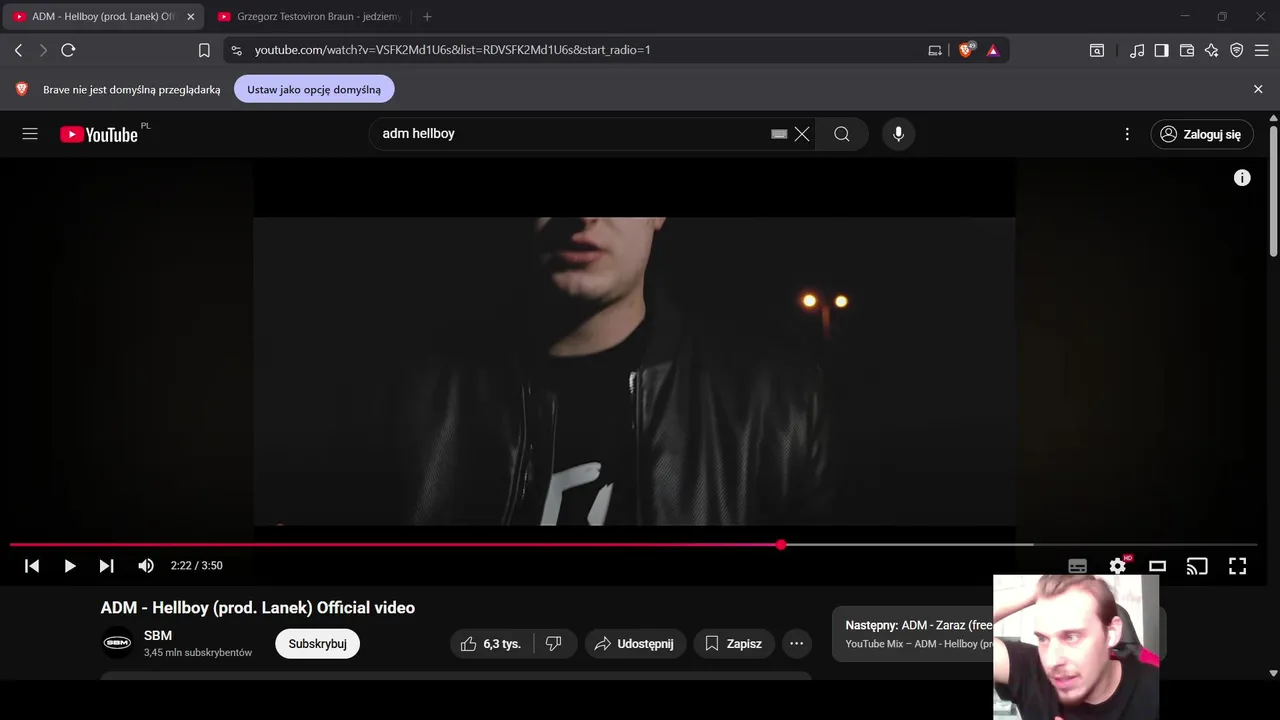Image resolution: width=1280 pixels, height=720 pixels.
Task: Dislike the video
Action: coord(555,644)
